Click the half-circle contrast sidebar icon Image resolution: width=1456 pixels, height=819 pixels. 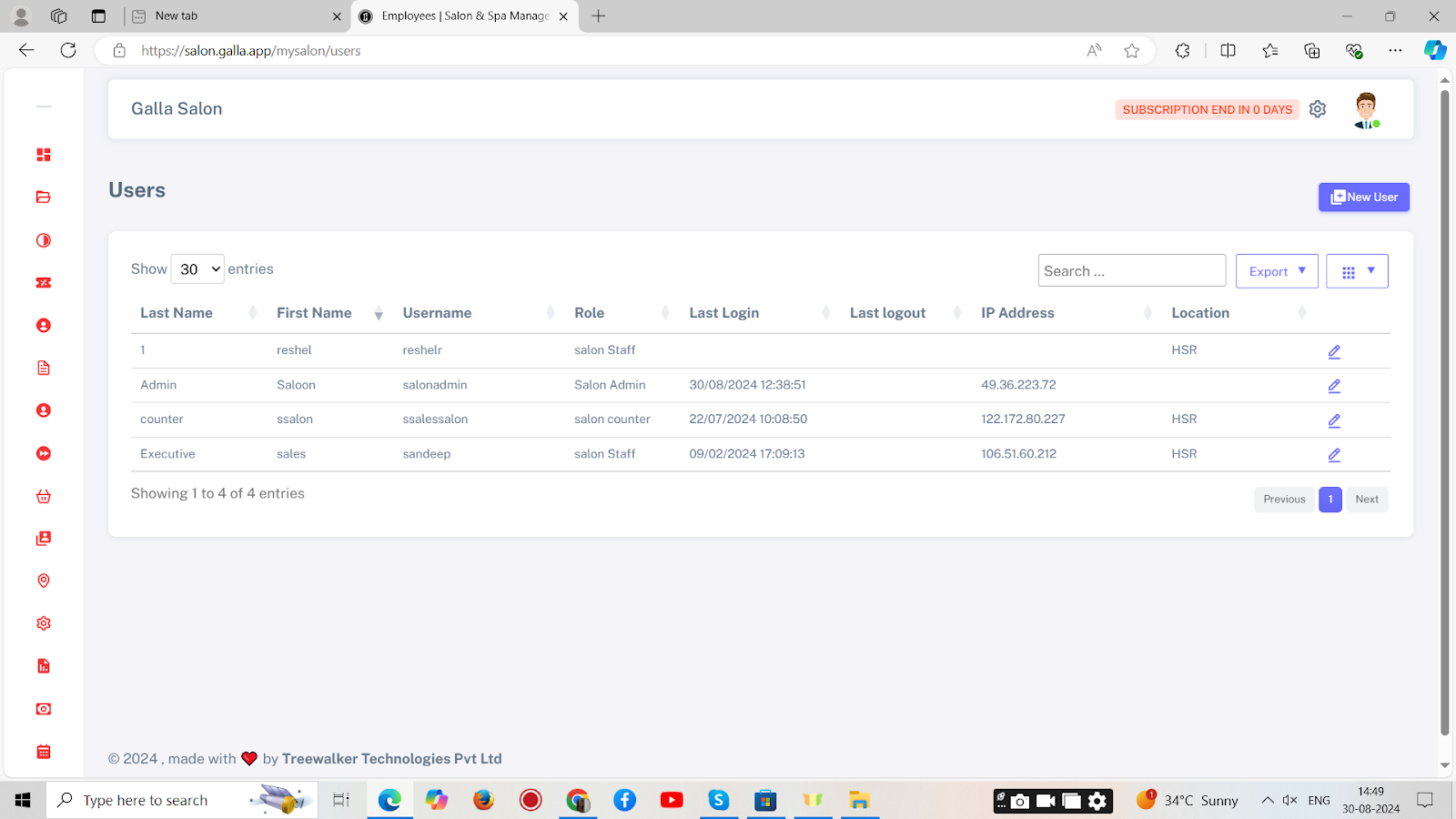pyautogui.click(x=44, y=240)
